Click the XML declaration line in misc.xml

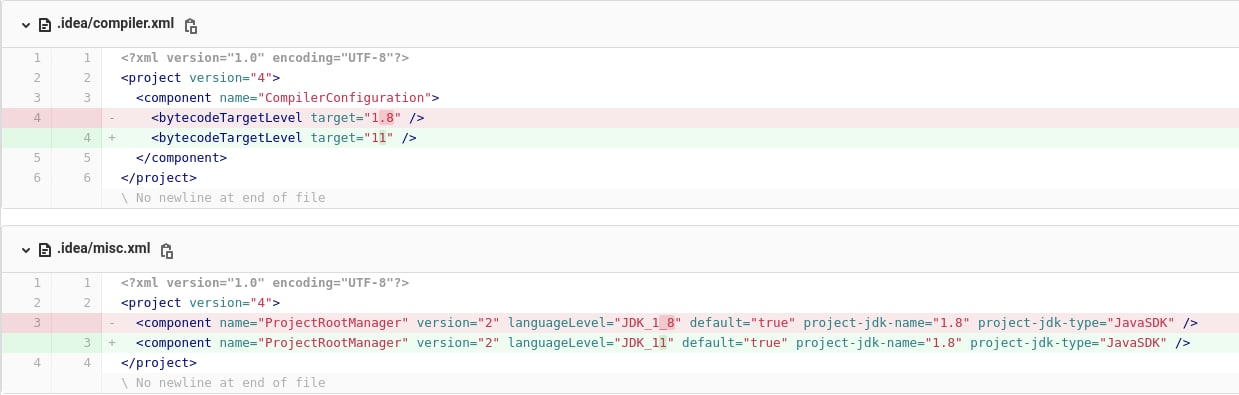click(670, 283)
